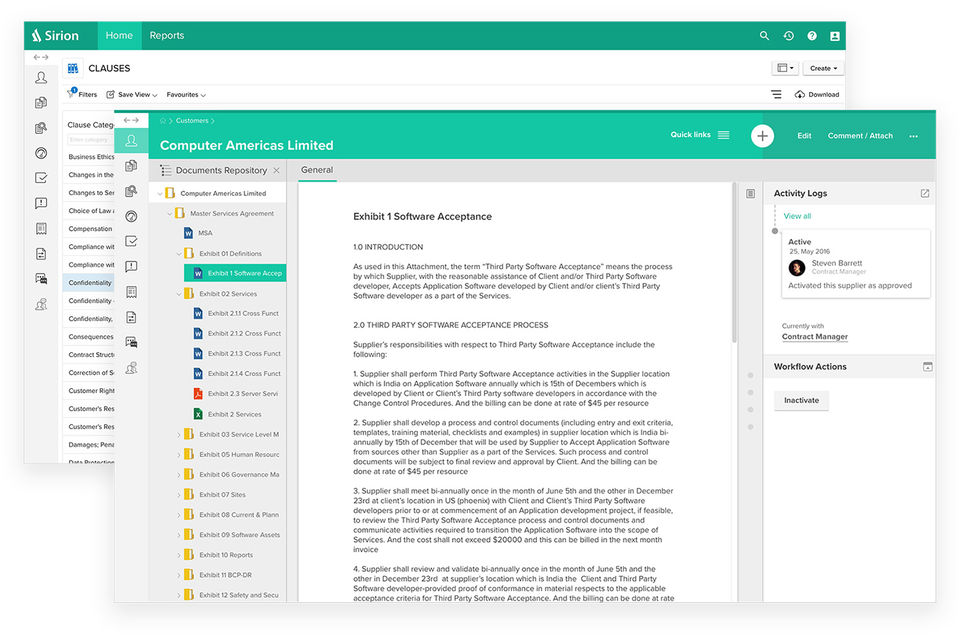Expand Exhibit 07 Sites folder
Viewport: 960px width, 640px height.
(179, 495)
